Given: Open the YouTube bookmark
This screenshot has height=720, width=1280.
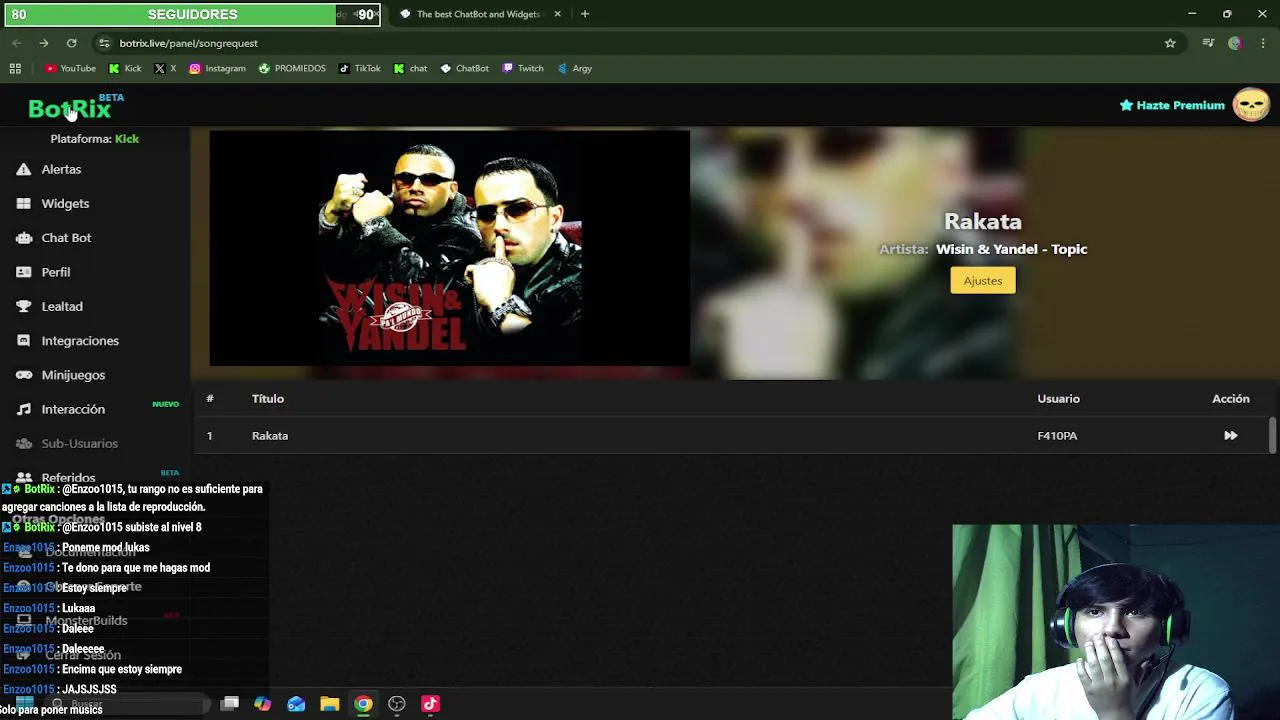Looking at the screenshot, I should (x=70, y=68).
